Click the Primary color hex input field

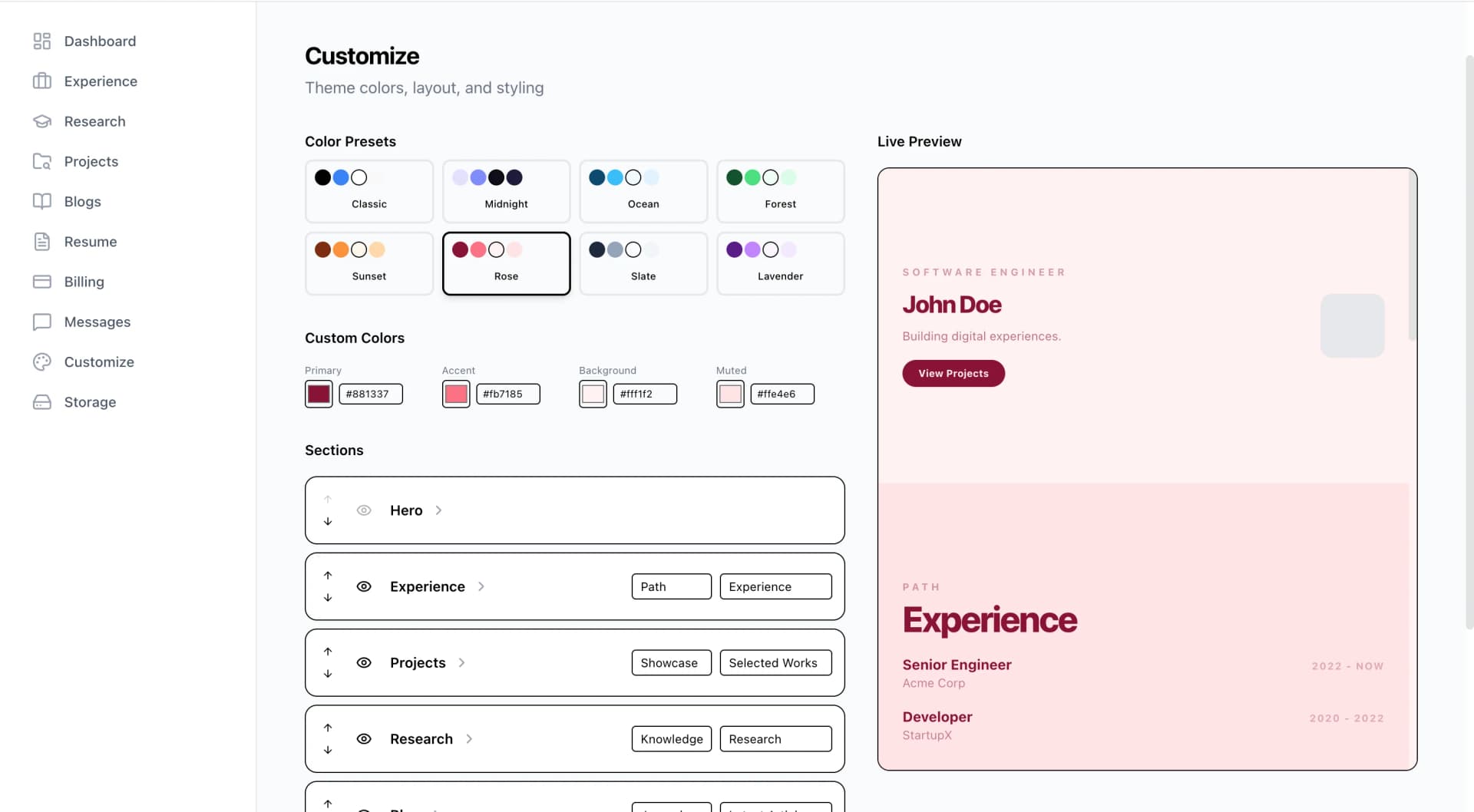click(371, 393)
